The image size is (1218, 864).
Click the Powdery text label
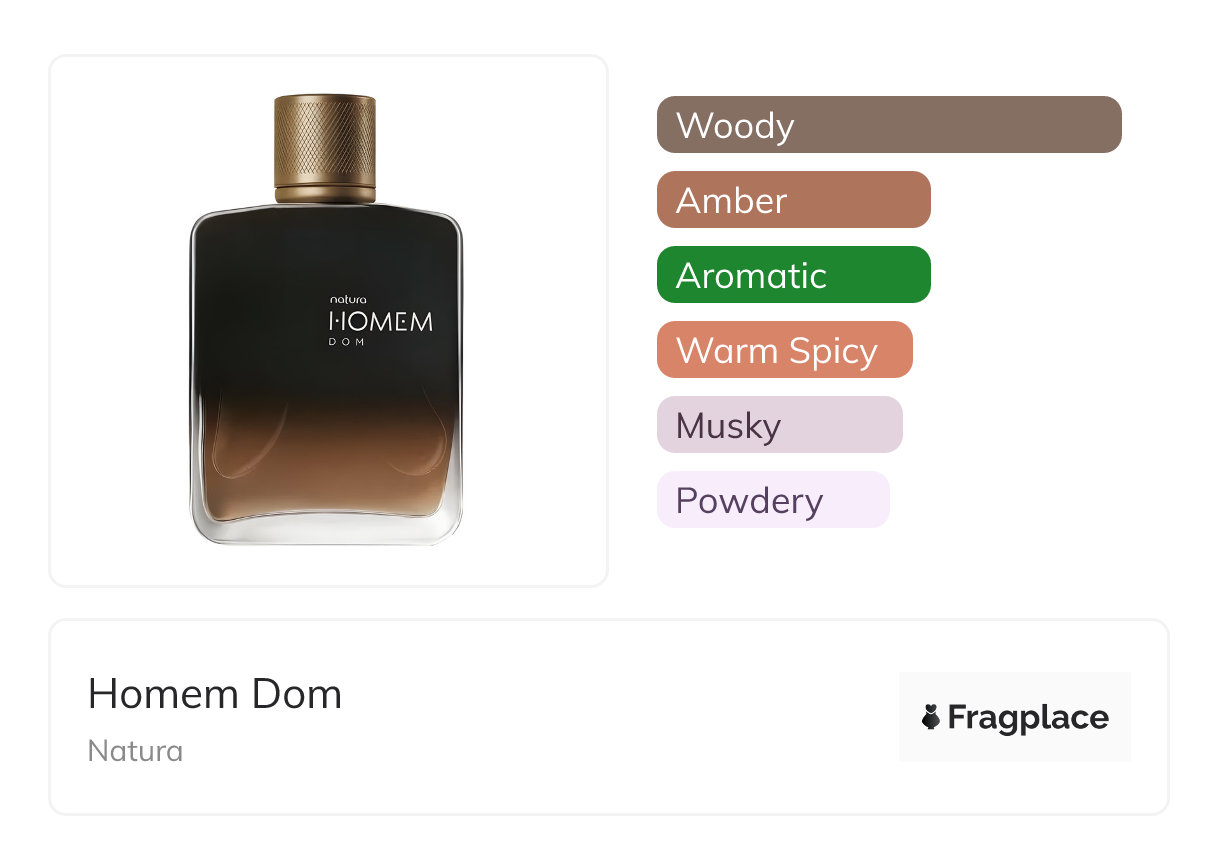749,501
